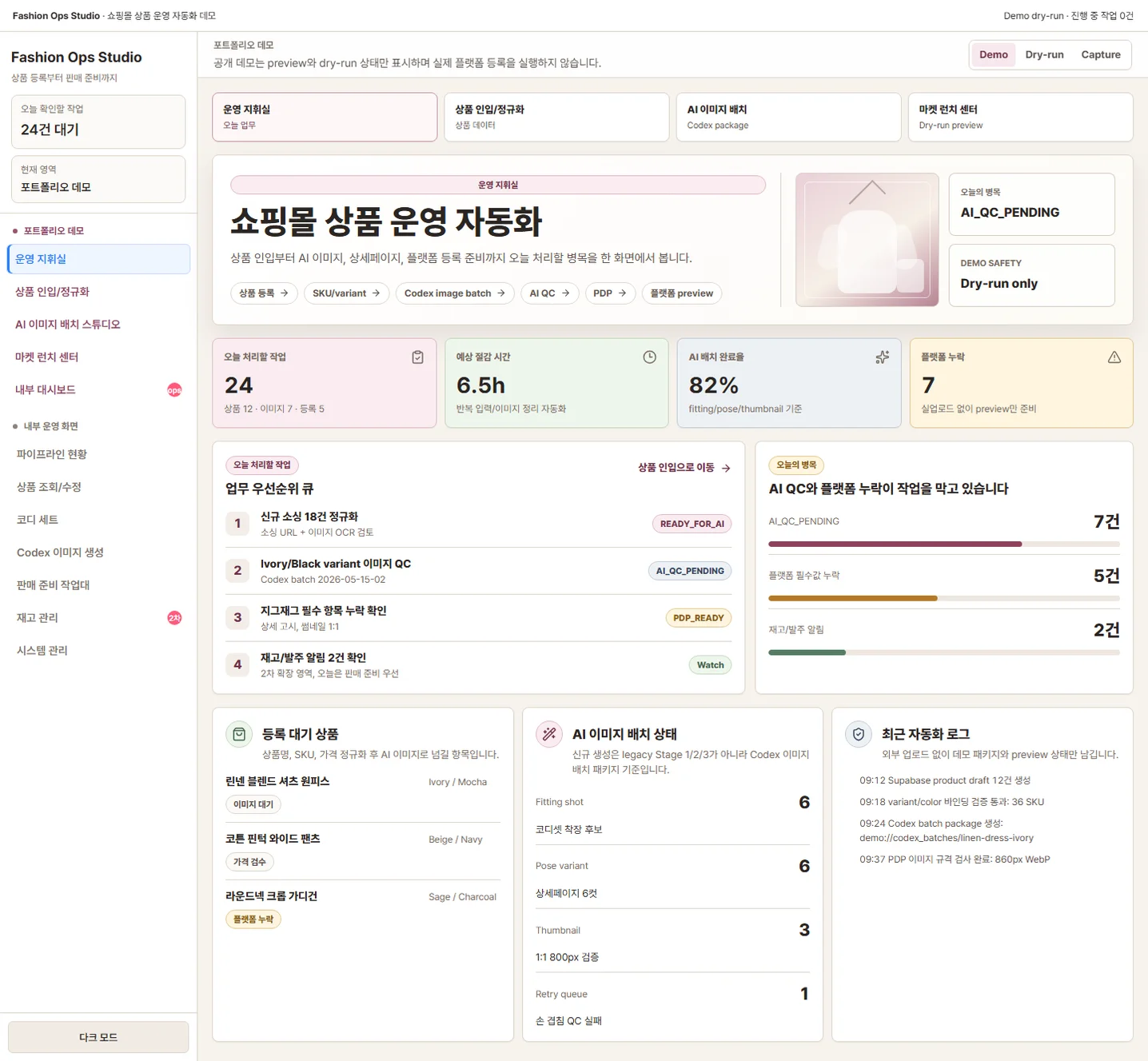Click the 상품 등록 step chip
The width and height of the screenshot is (1148, 1061).
[x=264, y=293]
